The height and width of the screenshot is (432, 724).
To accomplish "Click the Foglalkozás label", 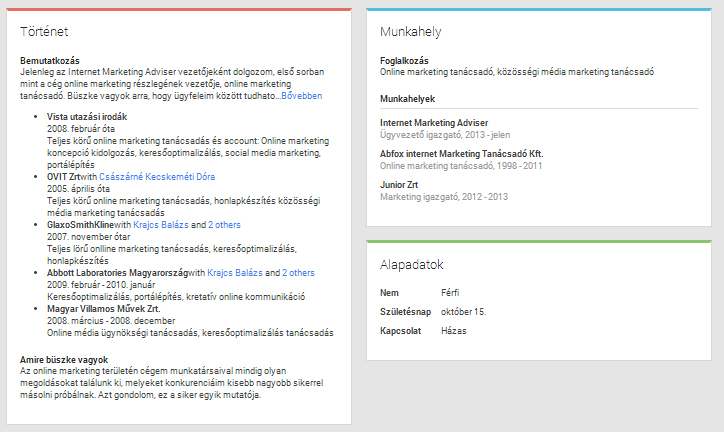I will 404,60.
